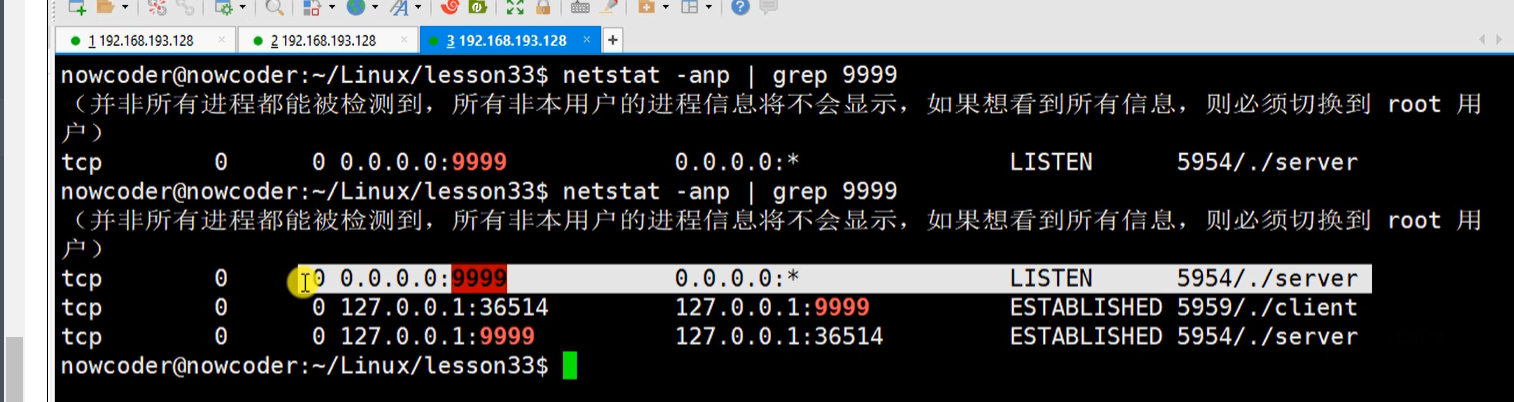Click the keyboard Key Mapping icon
Screen dimensions: 1514x402
tap(580, 7)
